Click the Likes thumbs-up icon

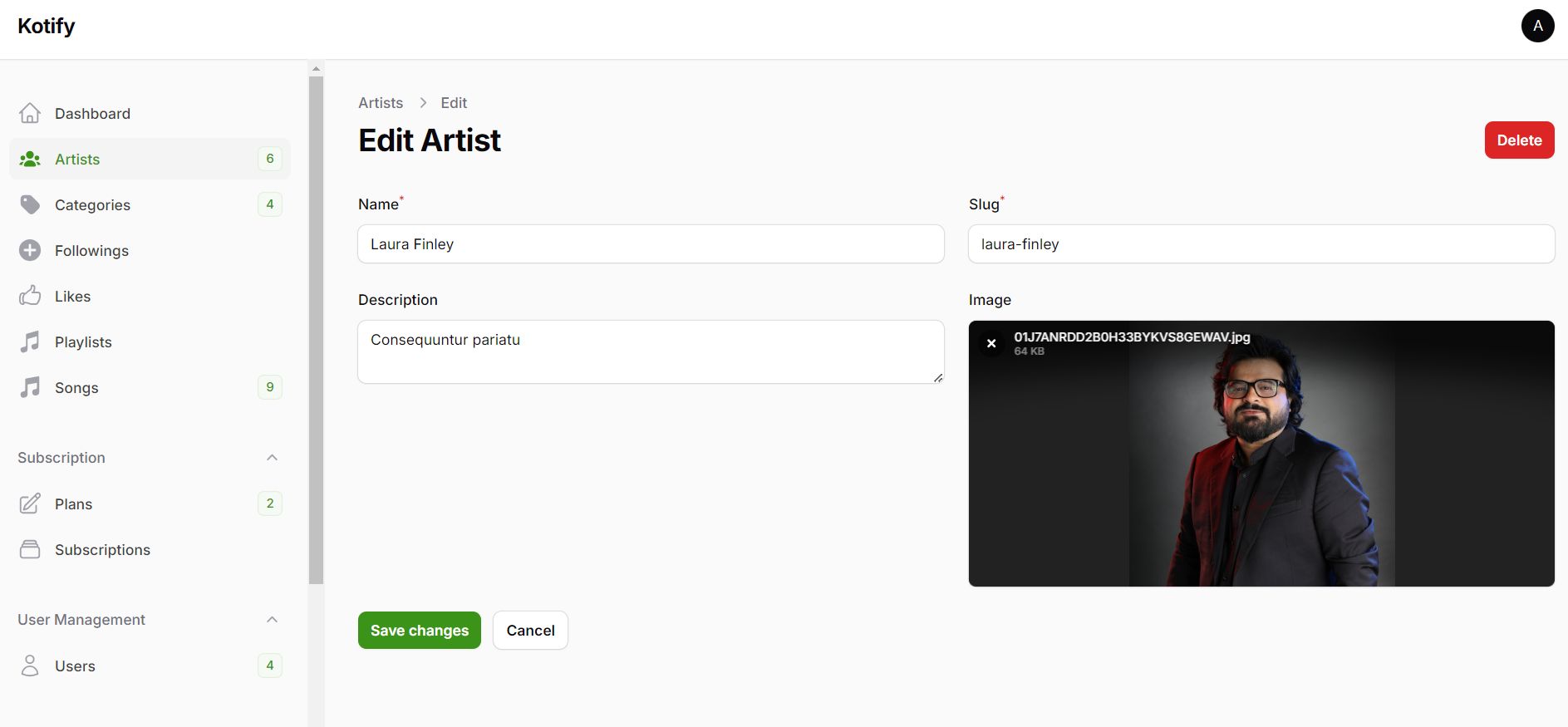click(x=30, y=296)
